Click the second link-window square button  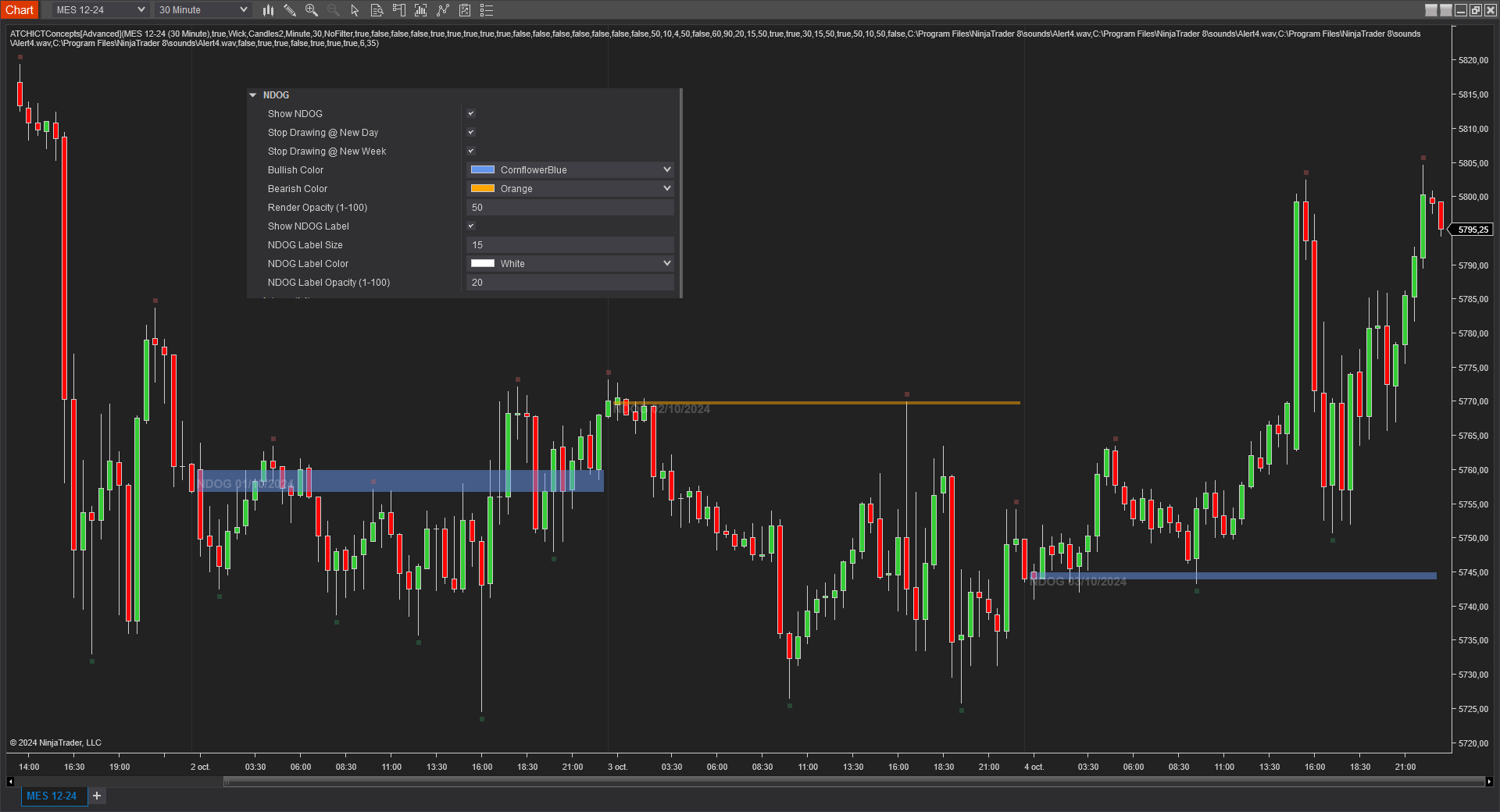tap(1446, 10)
